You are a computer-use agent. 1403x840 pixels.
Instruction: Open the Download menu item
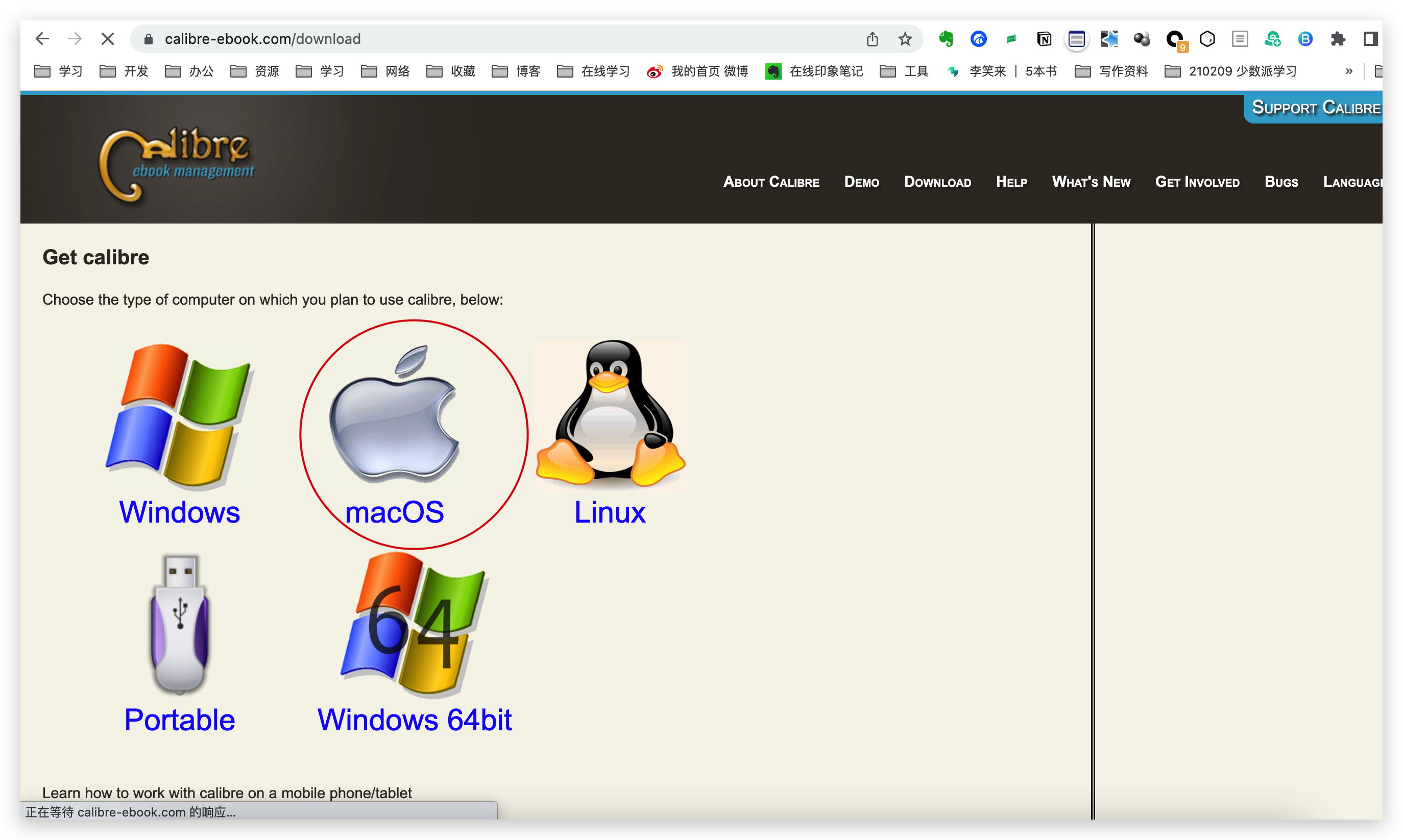coord(937,182)
